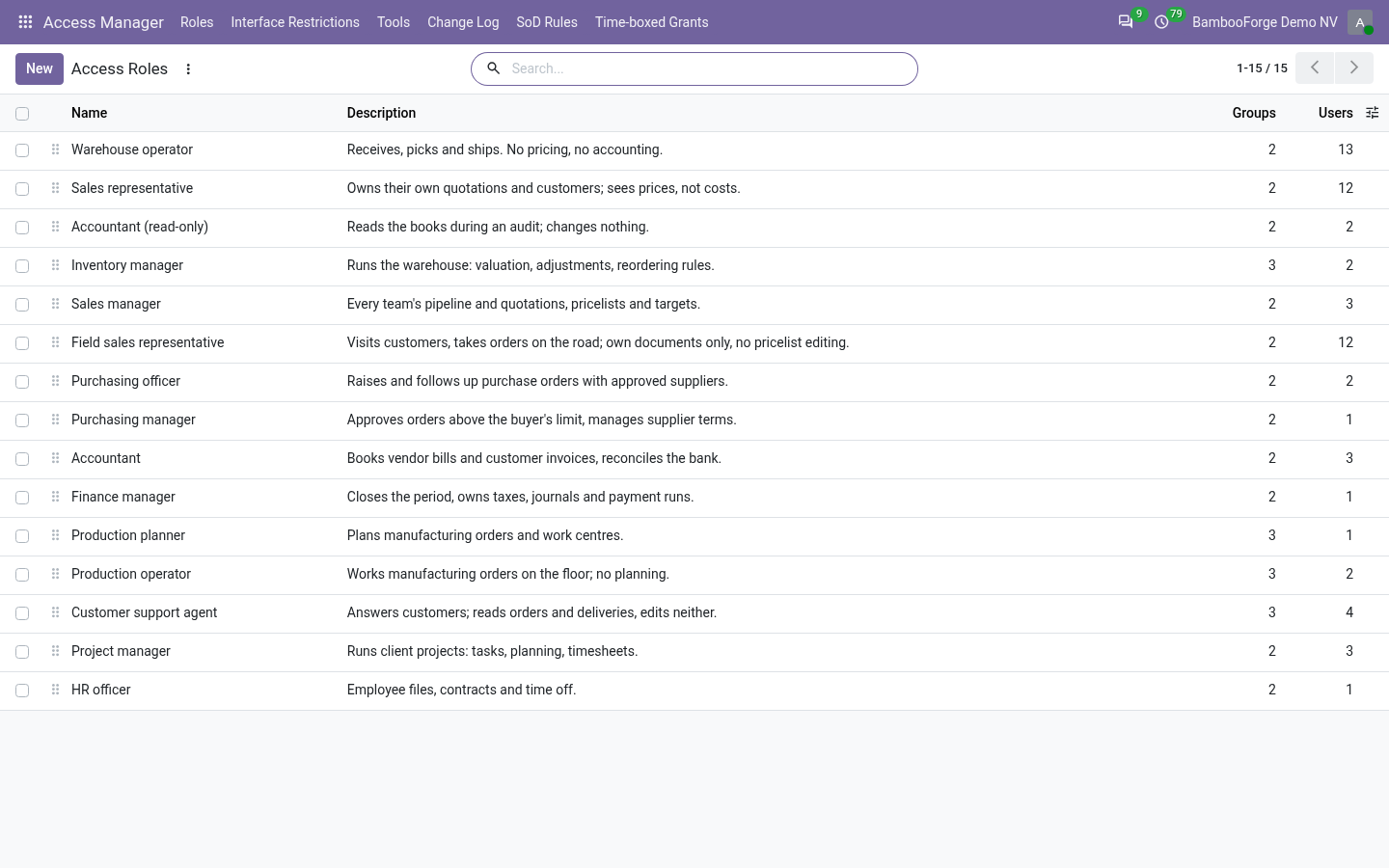
Task: Click drag handle for Production operator
Action: click(55, 574)
